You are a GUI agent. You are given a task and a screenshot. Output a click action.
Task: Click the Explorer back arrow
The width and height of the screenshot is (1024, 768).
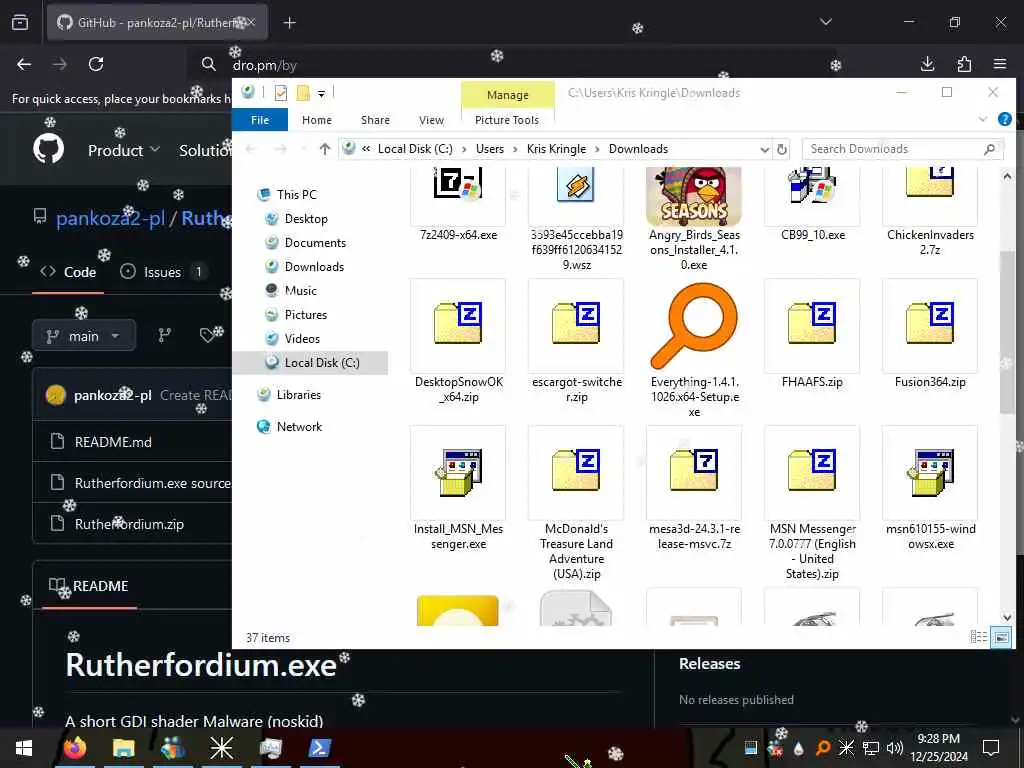(x=251, y=149)
